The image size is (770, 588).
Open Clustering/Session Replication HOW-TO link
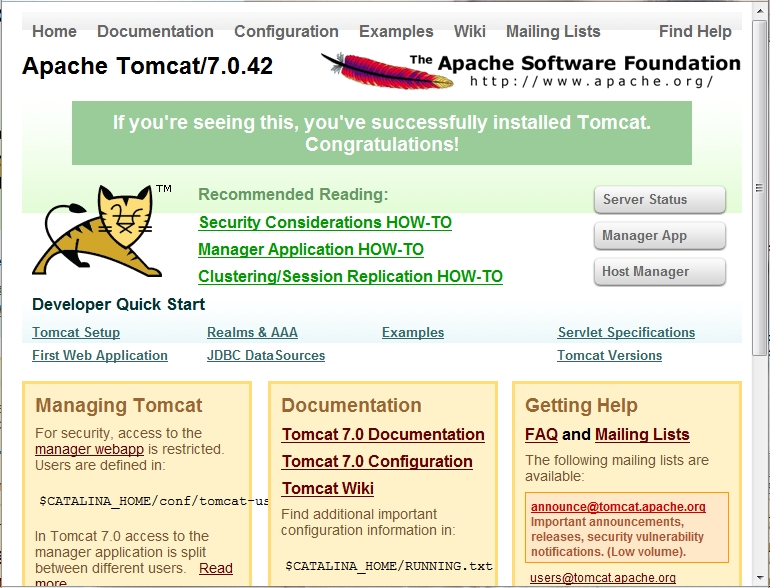coord(351,277)
